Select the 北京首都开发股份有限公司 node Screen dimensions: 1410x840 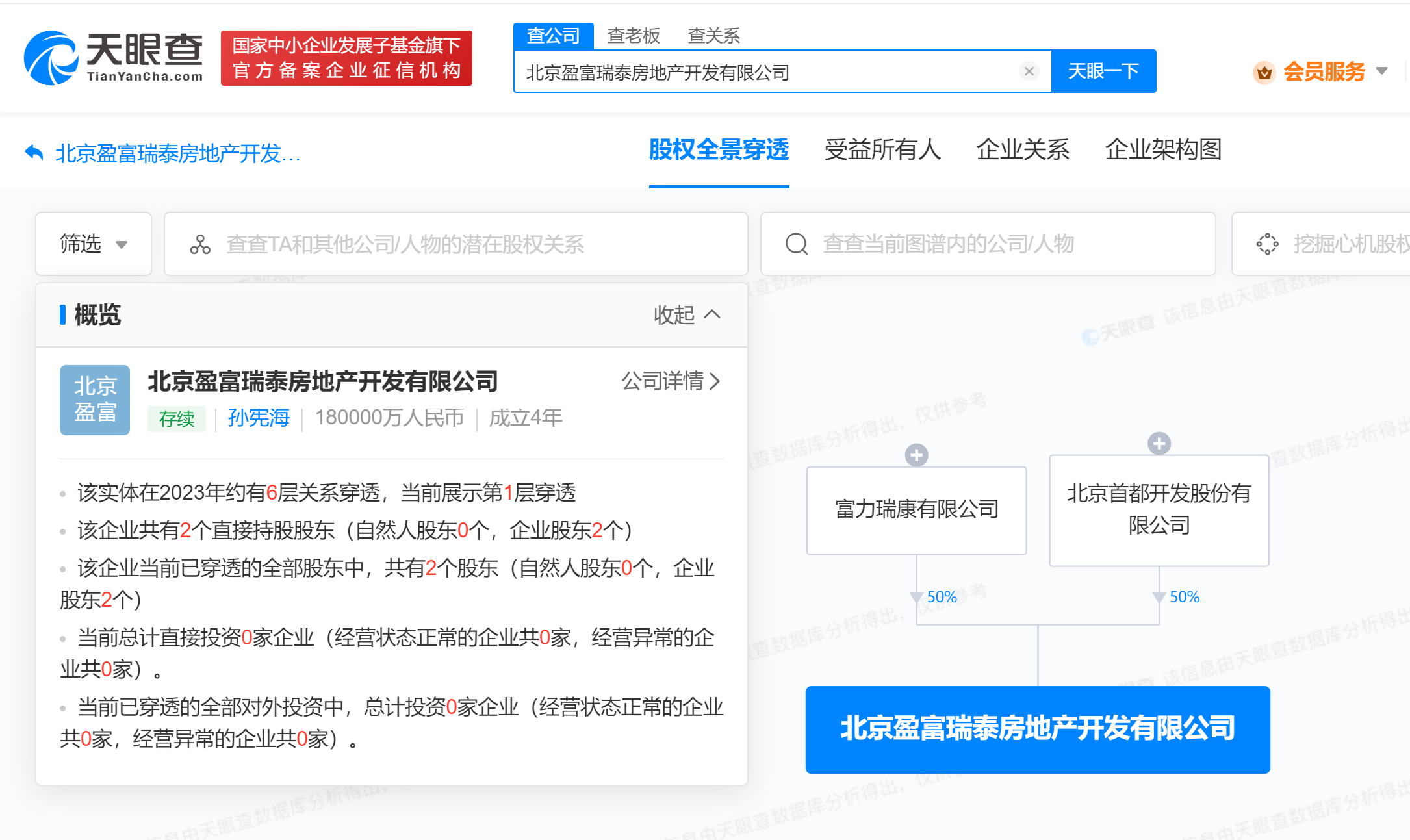pos(1159,510)
